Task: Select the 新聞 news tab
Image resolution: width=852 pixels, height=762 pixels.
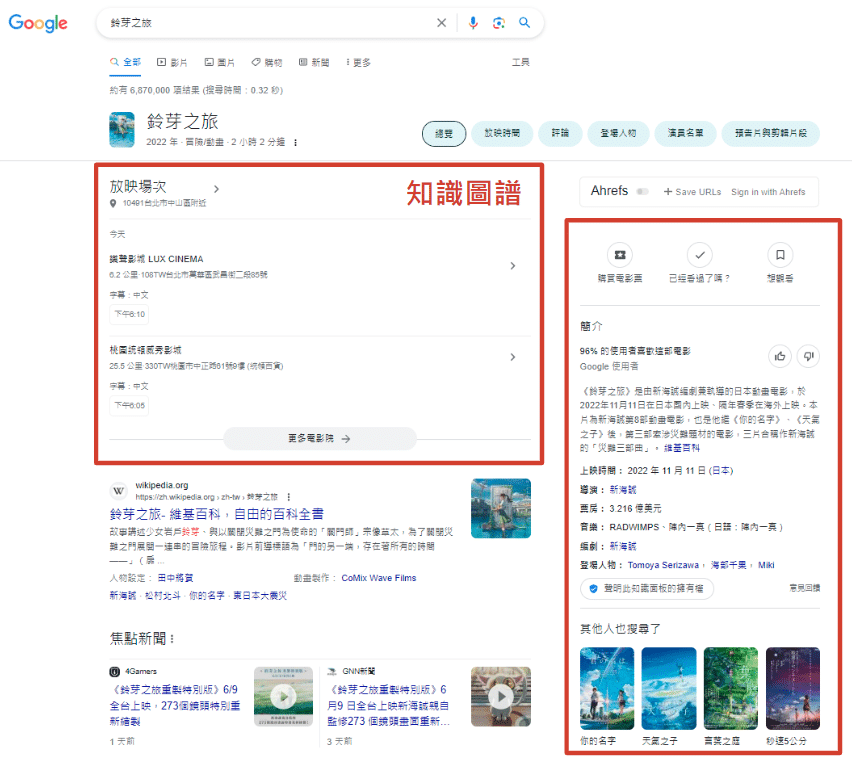Action: click(x=314, y=62)
